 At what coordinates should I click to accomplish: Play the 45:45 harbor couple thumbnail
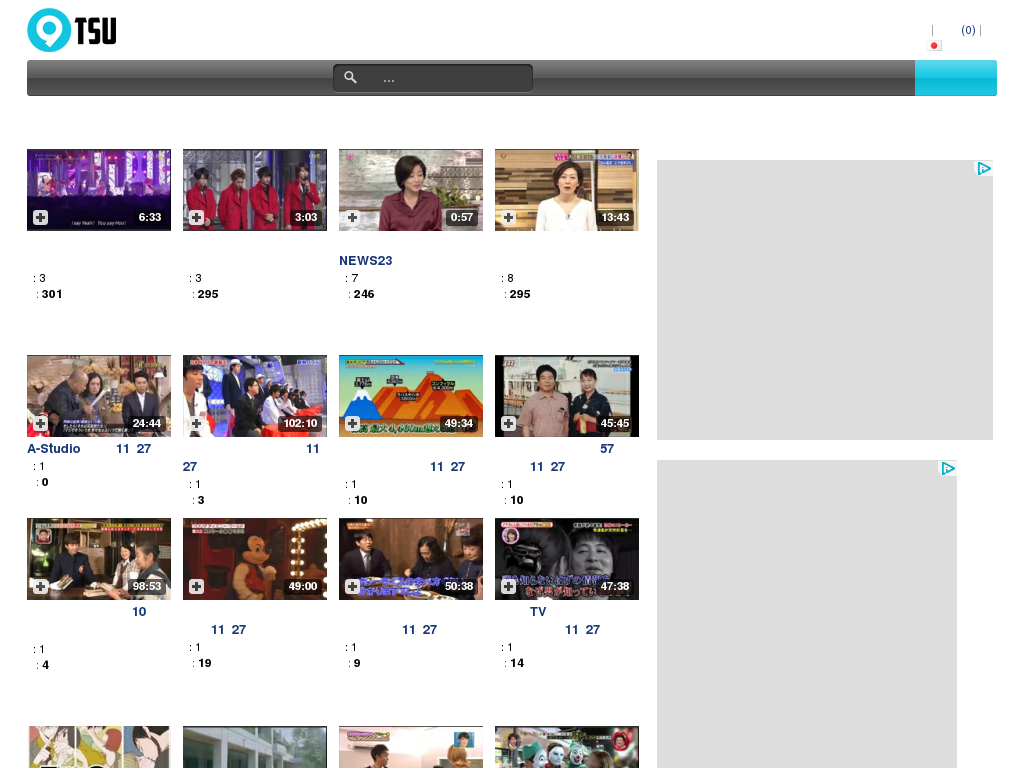coord(567,396)
